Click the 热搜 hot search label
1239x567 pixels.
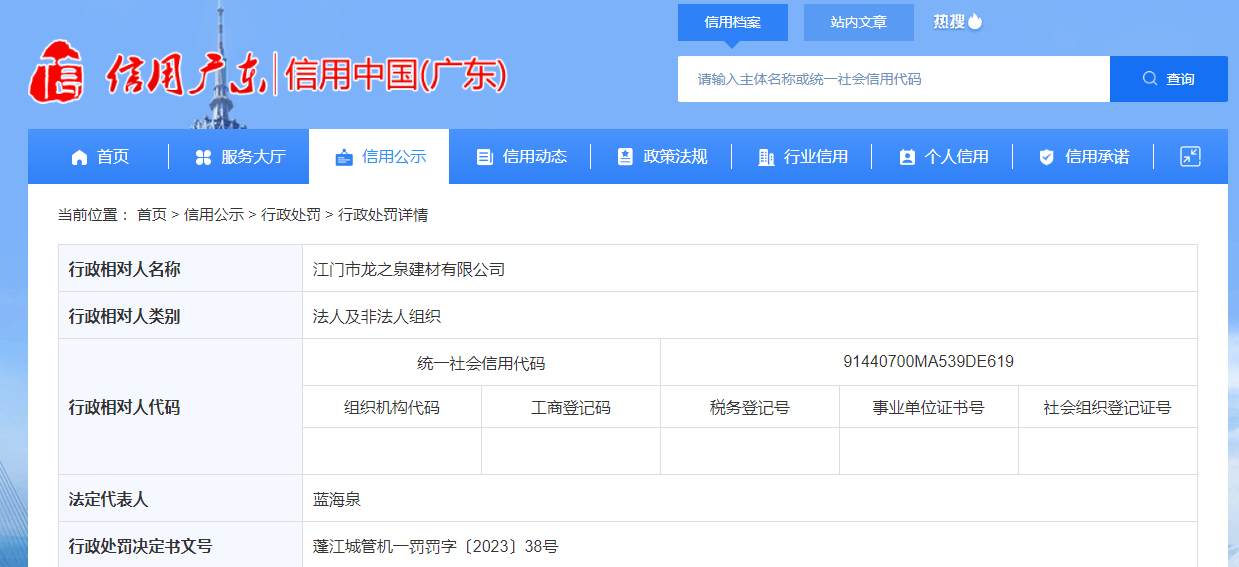click(x=949, y=21)
